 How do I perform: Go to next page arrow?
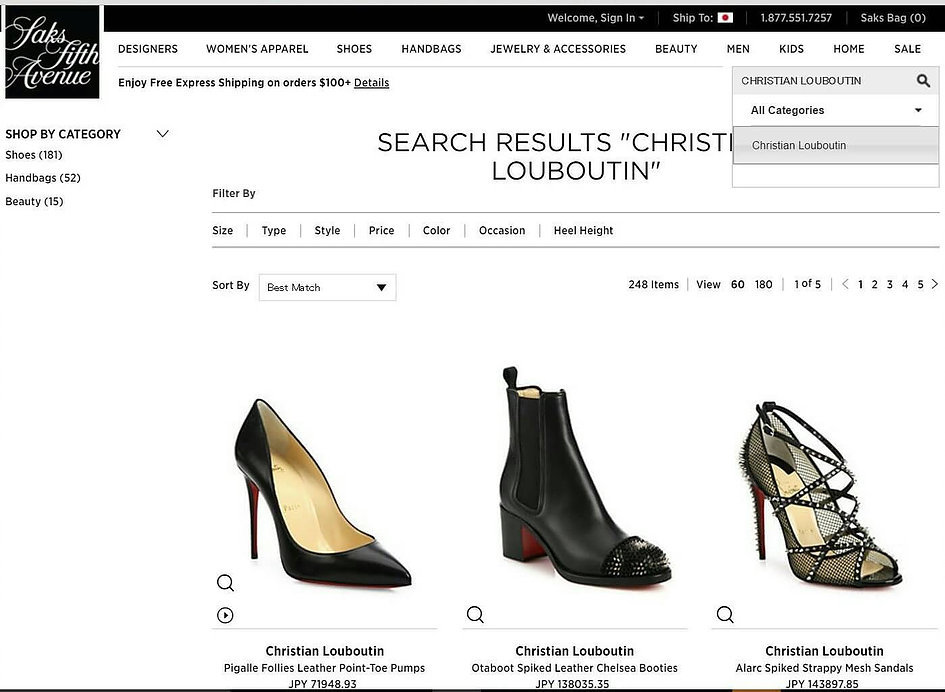point(935,284)
